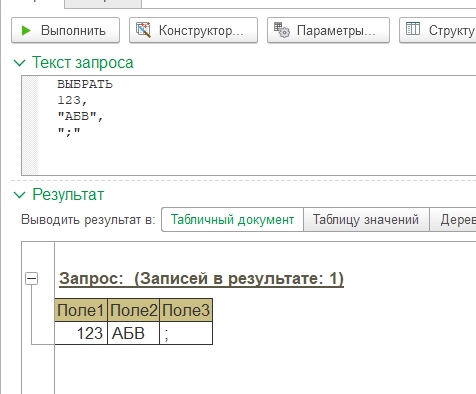
Task: Select the Поле1 column header
Action: [x=81, y=310]
